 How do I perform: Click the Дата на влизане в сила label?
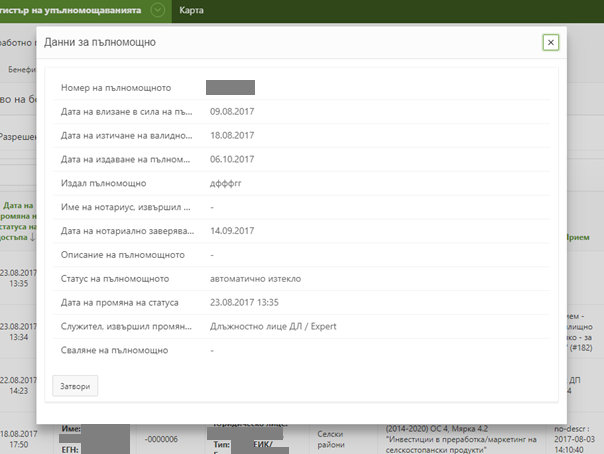click(x=126, y=112)
